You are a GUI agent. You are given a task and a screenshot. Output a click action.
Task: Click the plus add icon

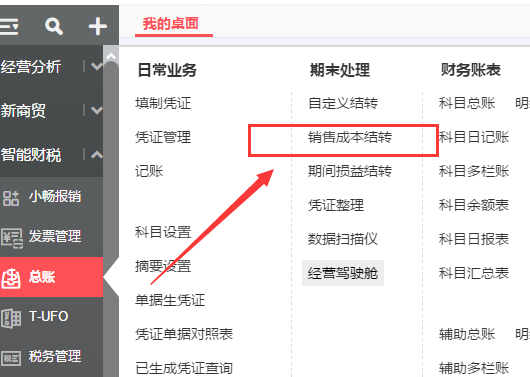point(97,26)
